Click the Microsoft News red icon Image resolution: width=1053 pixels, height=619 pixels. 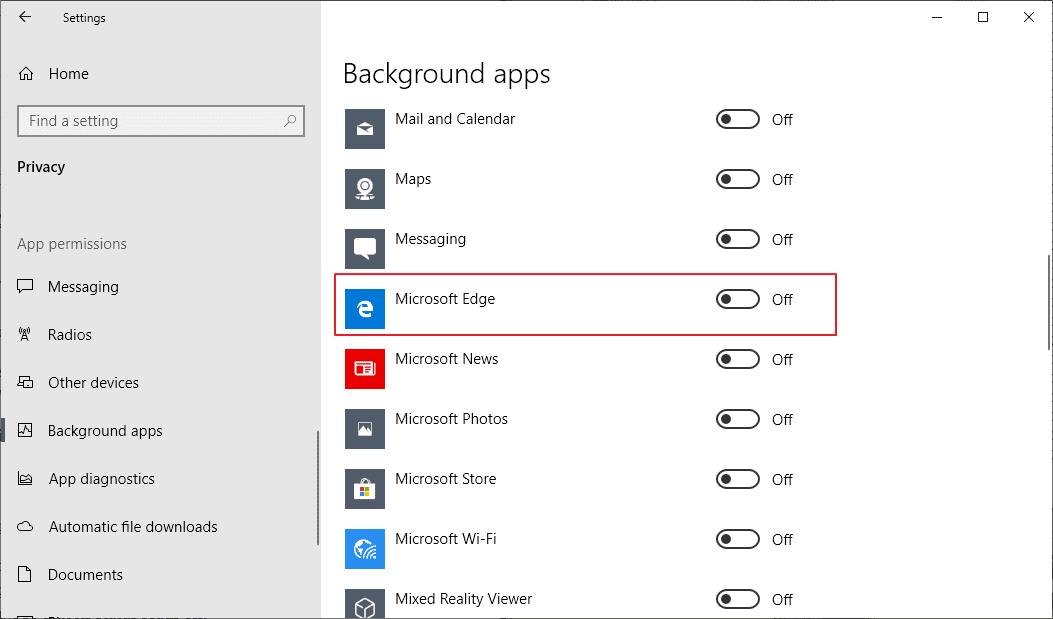pos(365,368)
